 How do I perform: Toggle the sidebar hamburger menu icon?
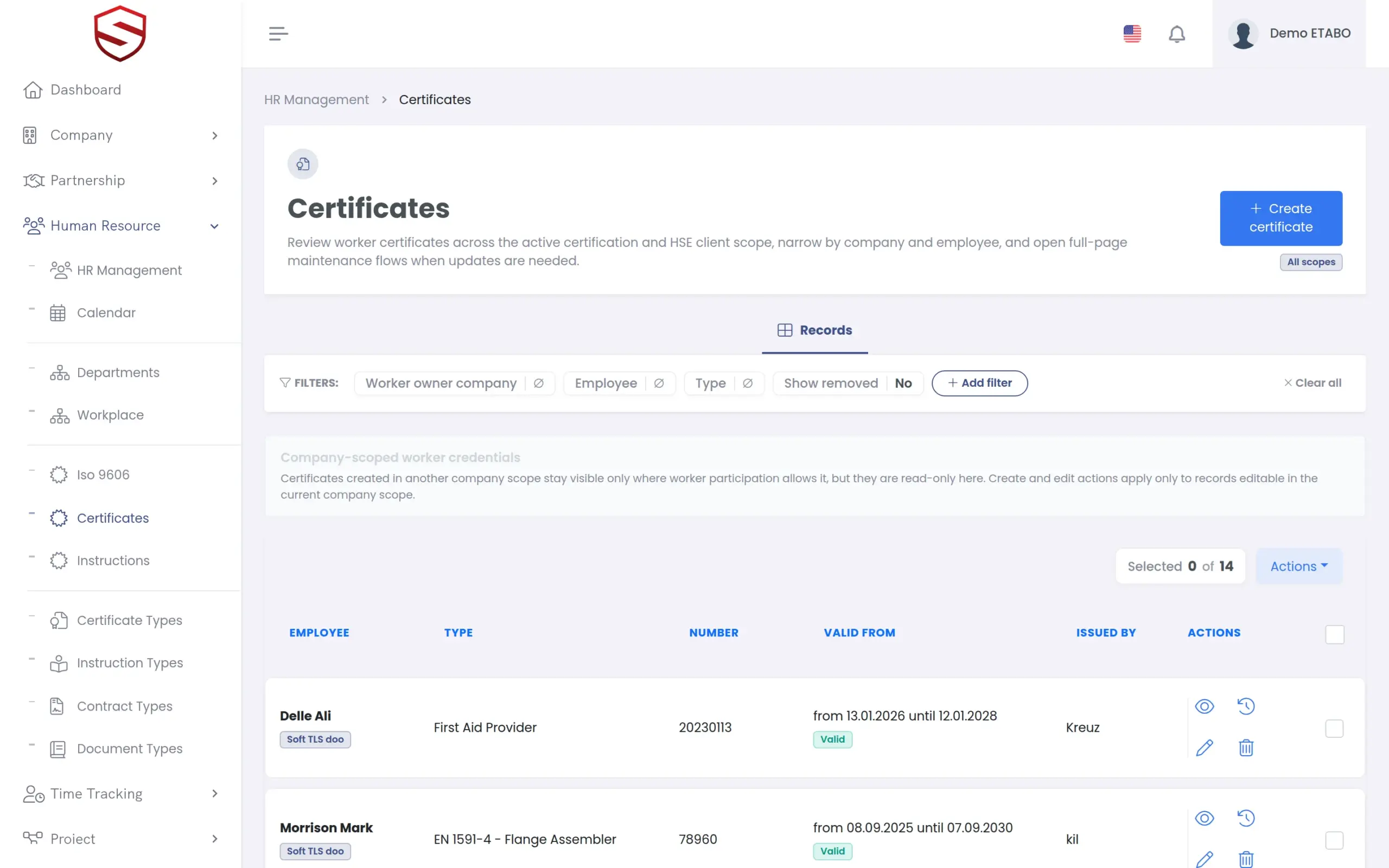click(278, 33)
